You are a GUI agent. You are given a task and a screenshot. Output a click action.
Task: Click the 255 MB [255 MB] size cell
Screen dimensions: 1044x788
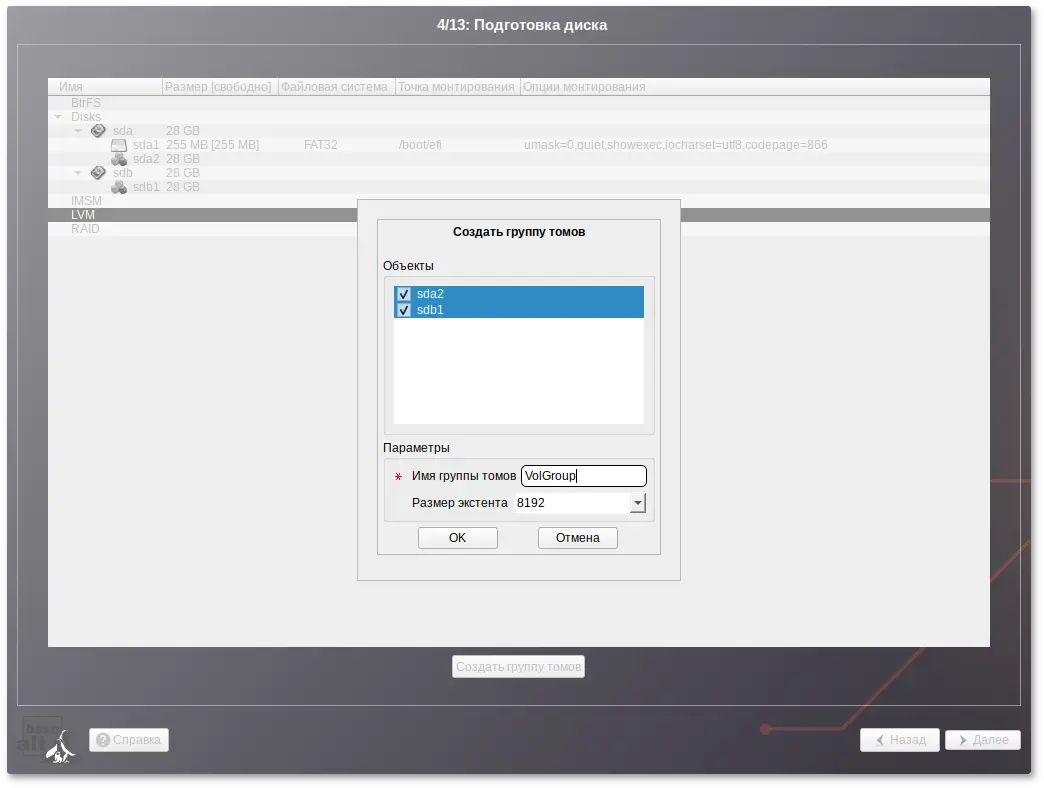point(212,145)
